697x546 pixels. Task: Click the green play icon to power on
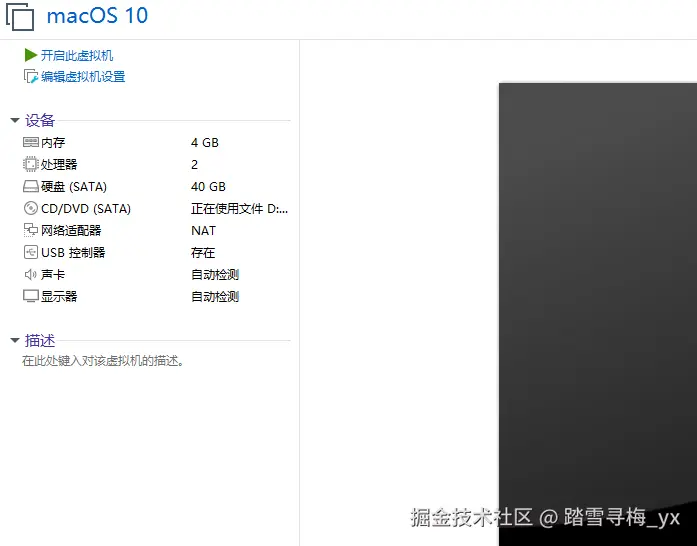31,55
